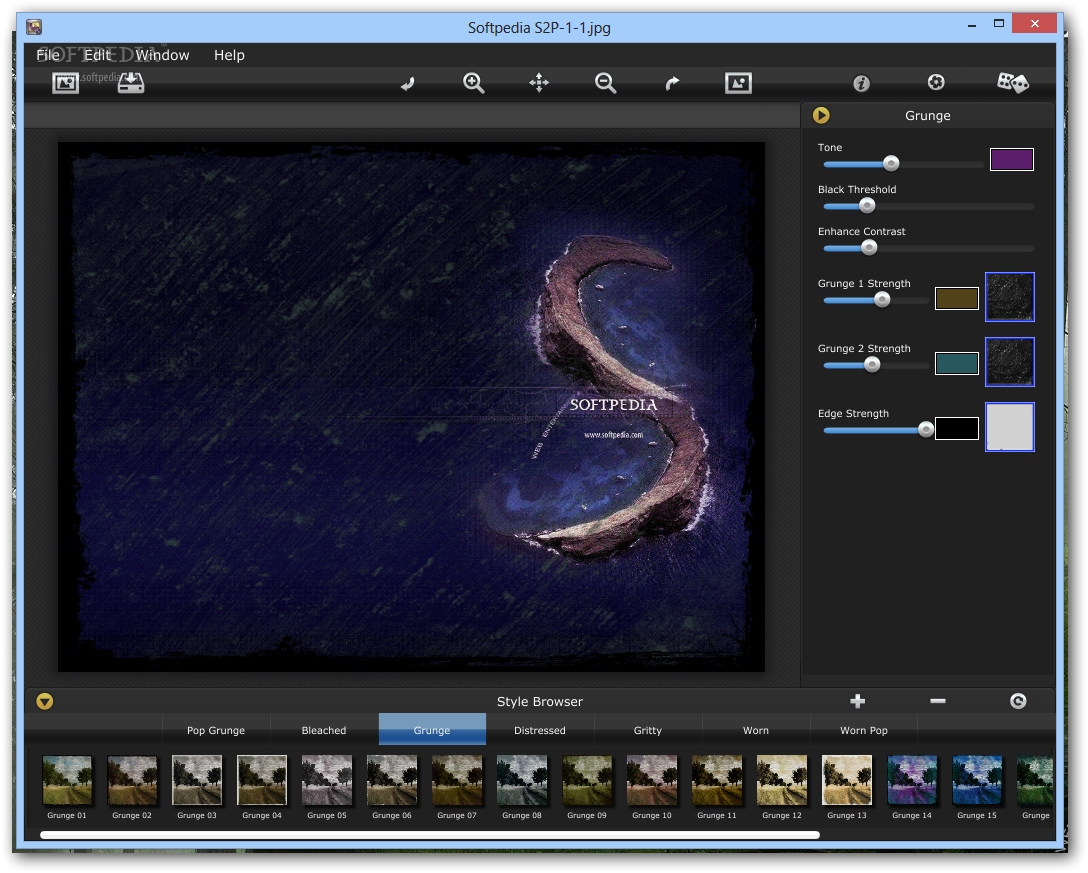
Task: Click the teal Grunge 2 color swatch
Action: coord(957,363)
